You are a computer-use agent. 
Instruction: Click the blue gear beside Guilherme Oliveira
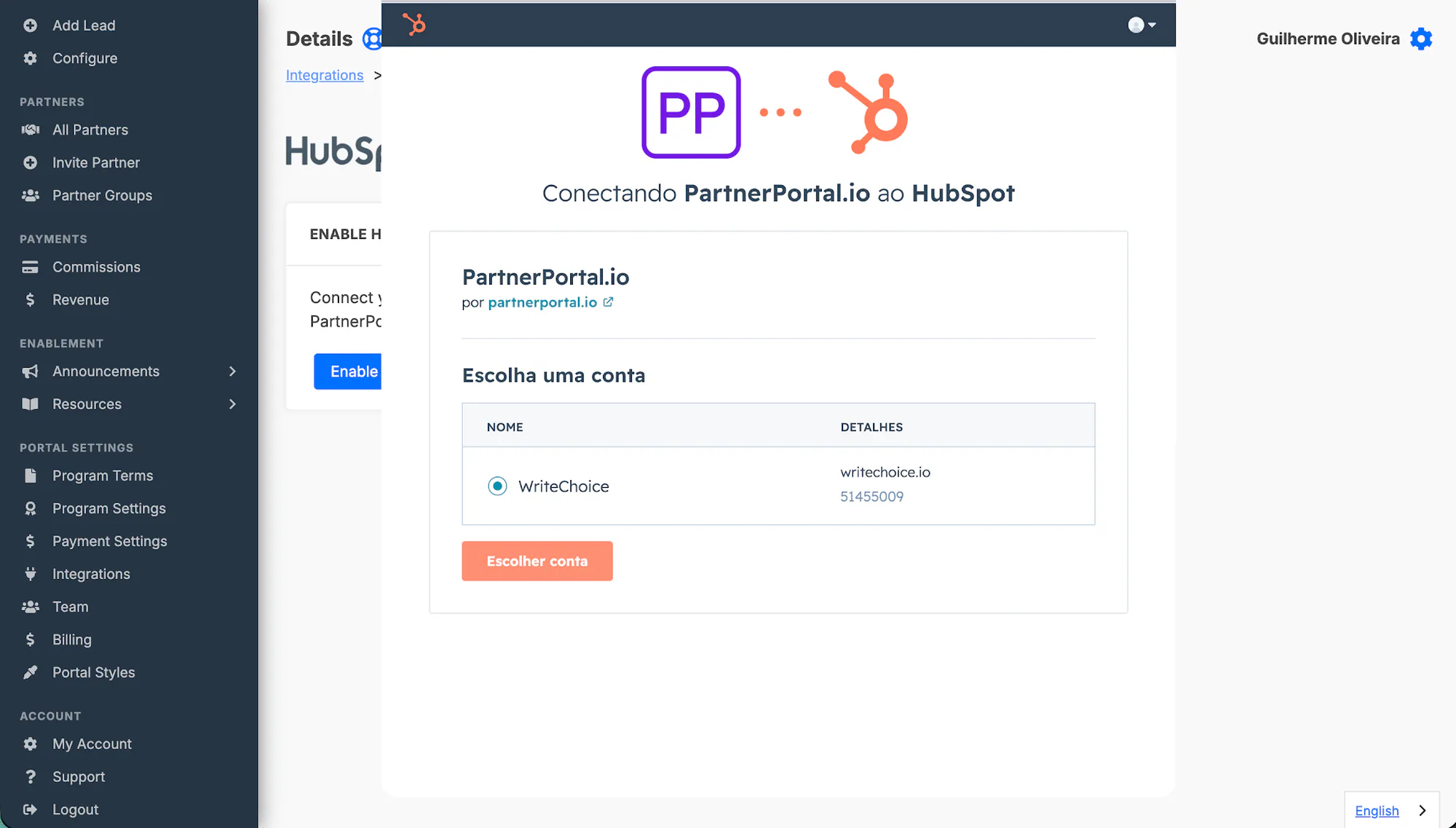[x=1421, y=39]
